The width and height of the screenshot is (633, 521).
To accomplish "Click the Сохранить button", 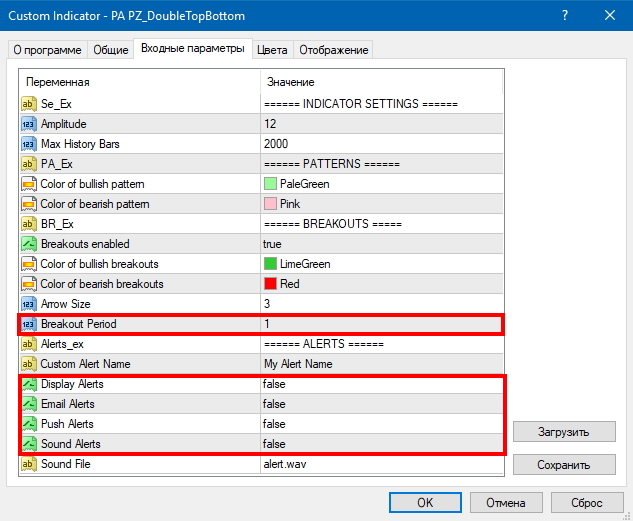I will pos(564,465).
